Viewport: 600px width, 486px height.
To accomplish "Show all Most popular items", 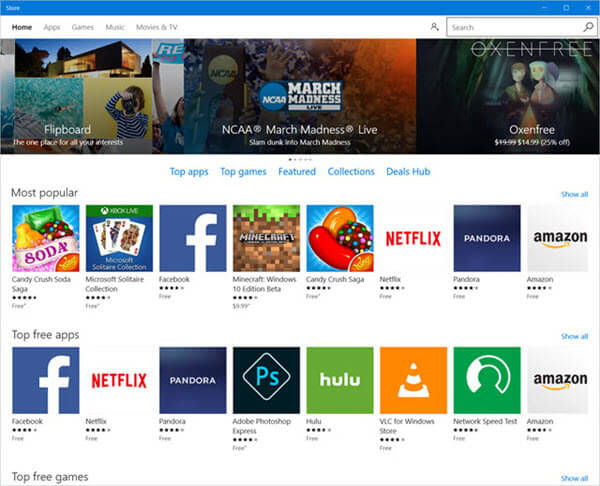I will [574, 194].
